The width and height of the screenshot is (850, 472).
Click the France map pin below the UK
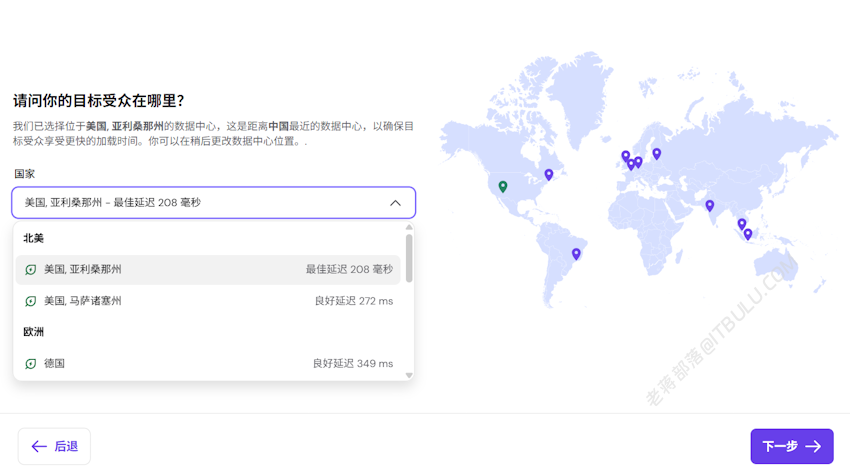[631, 164]
